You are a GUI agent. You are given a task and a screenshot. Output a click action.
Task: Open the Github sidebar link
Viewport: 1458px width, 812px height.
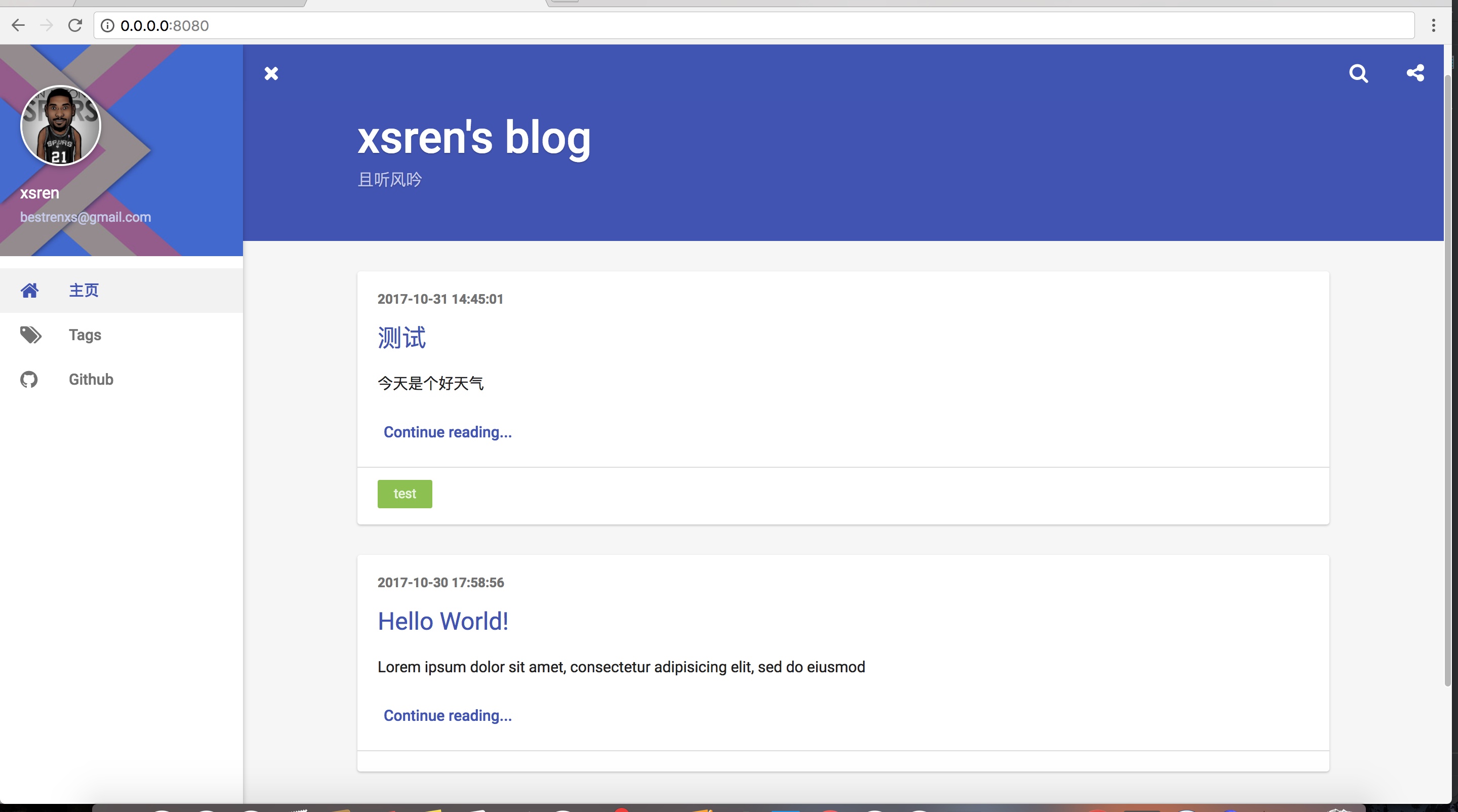click(91, 379)
